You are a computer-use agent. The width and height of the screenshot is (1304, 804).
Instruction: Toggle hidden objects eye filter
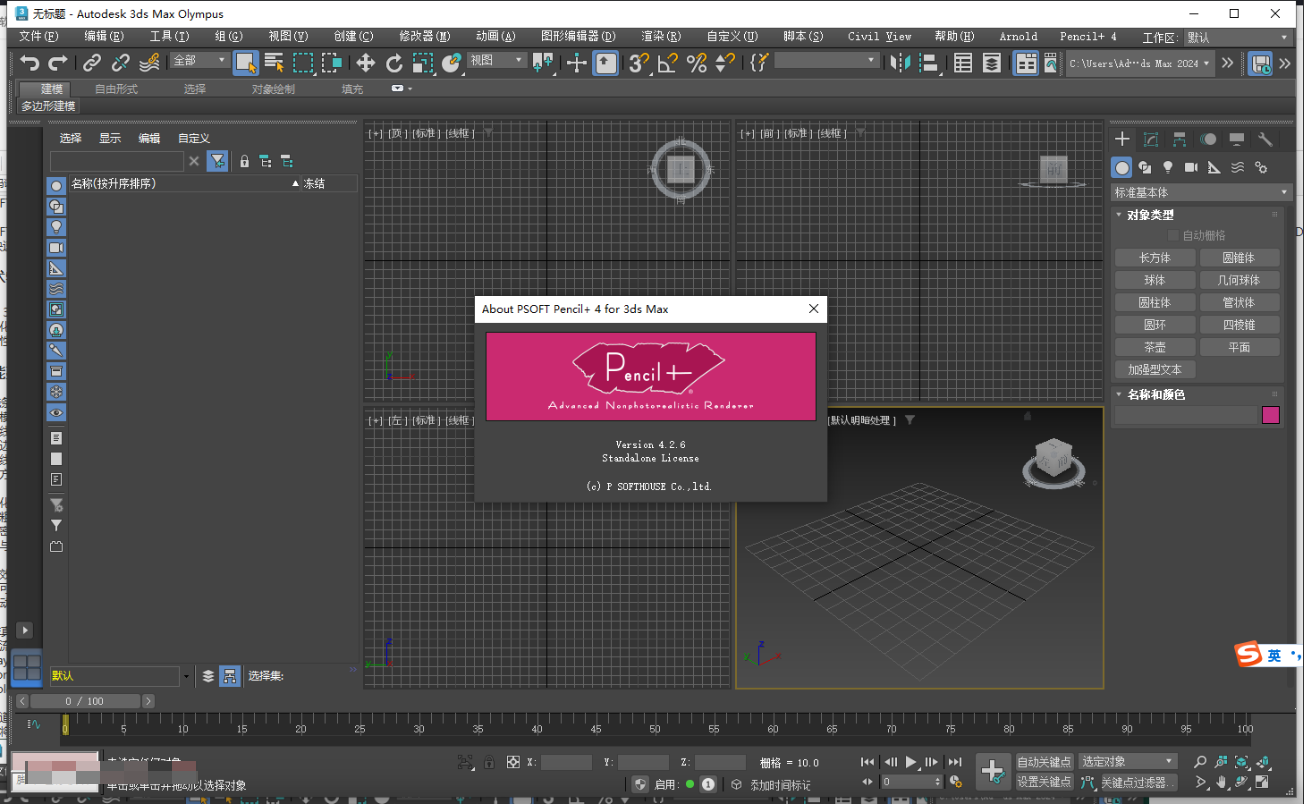click(56, 412)
